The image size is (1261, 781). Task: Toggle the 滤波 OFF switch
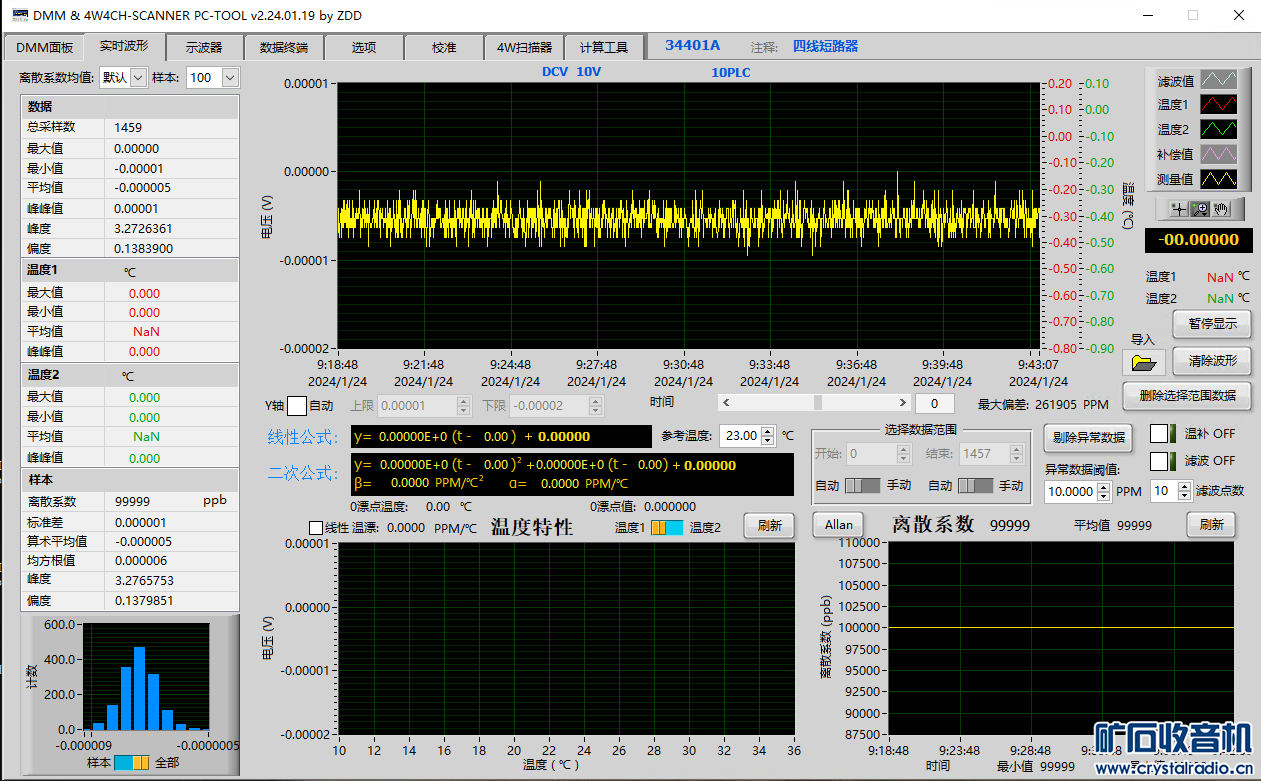1163,461
